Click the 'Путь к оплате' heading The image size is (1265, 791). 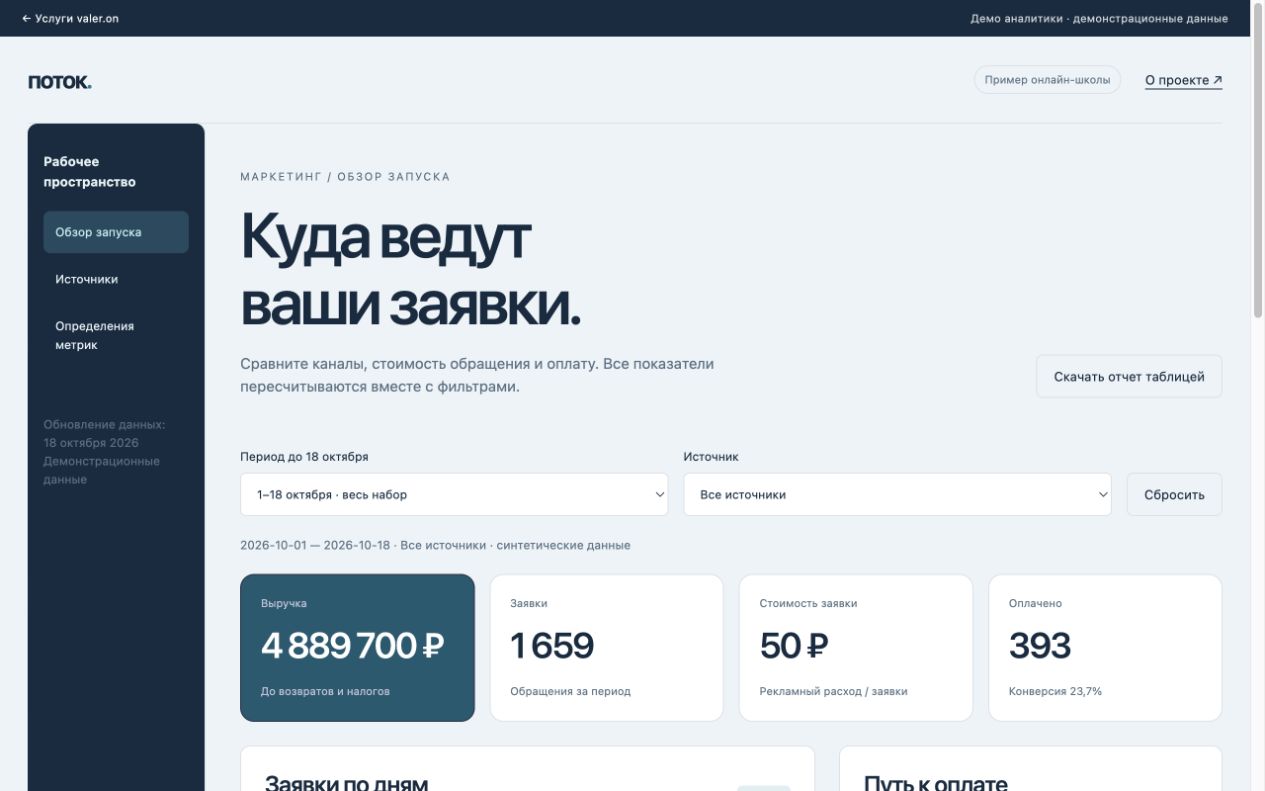[935, 782]
